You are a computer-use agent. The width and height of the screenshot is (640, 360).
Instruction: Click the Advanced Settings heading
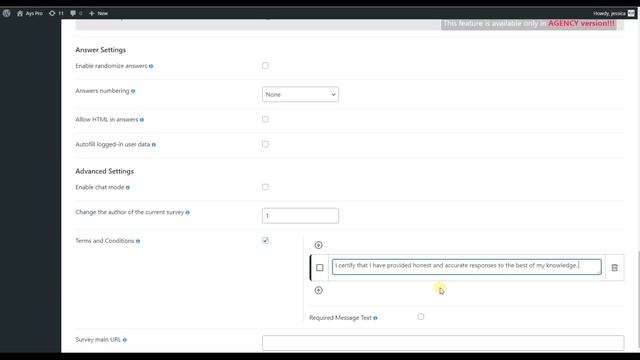pos(104,171)
